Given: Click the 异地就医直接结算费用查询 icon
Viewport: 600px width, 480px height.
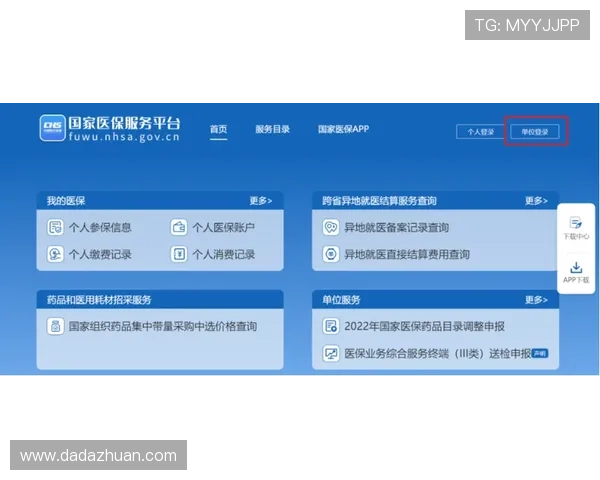Looking at the screenshot, I should 331,254.
